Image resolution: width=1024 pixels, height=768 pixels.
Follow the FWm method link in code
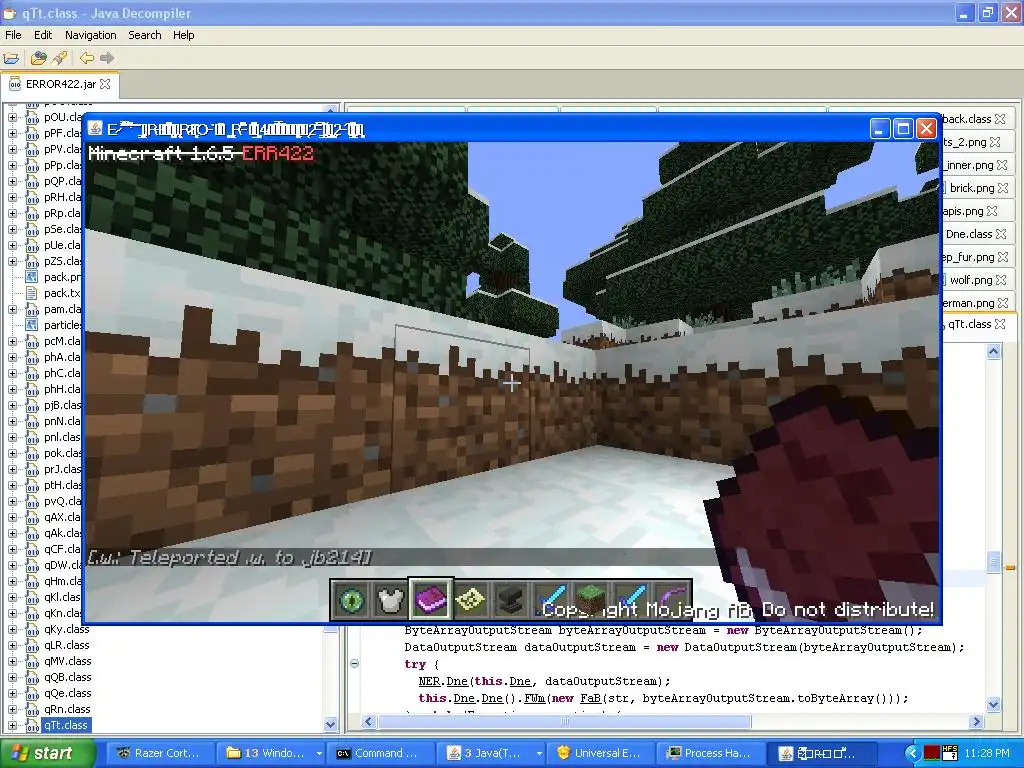point(534,698)
